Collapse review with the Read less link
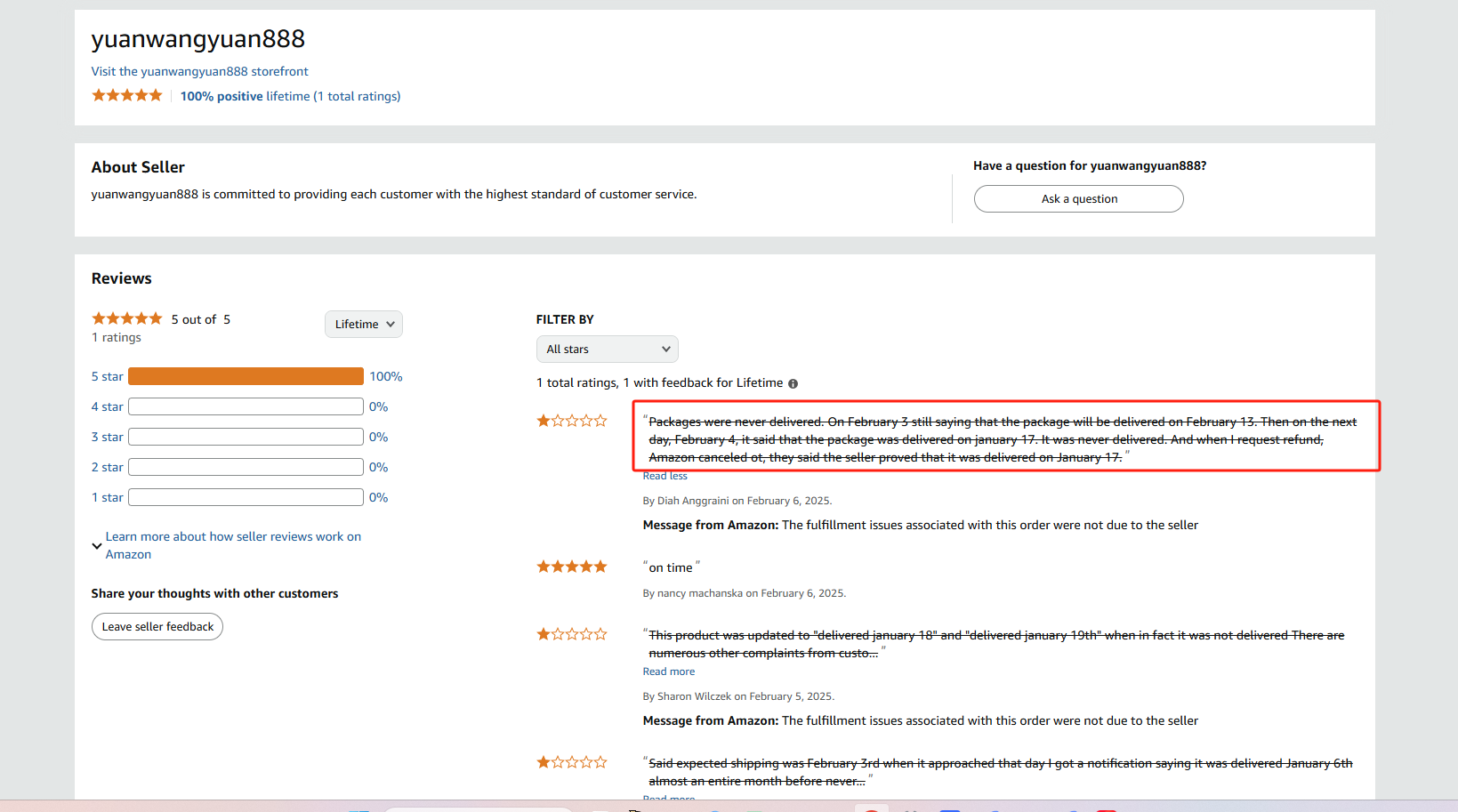Screen dimensions: 1458x812 [665, 476]
